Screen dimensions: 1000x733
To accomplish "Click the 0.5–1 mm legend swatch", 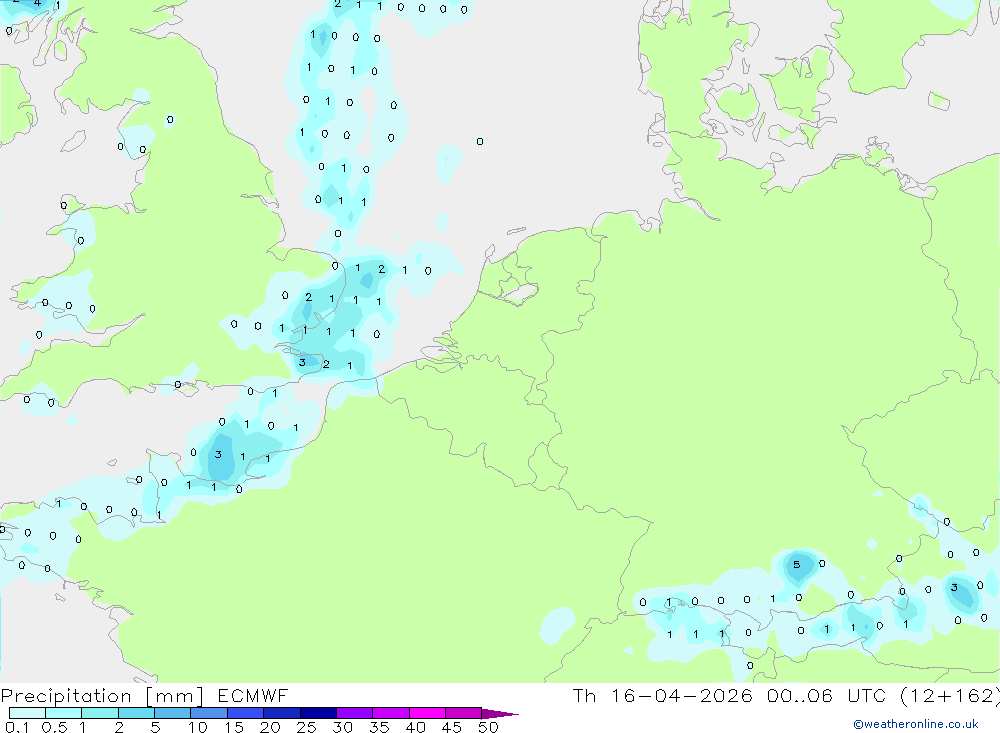I will pos(64,713).
